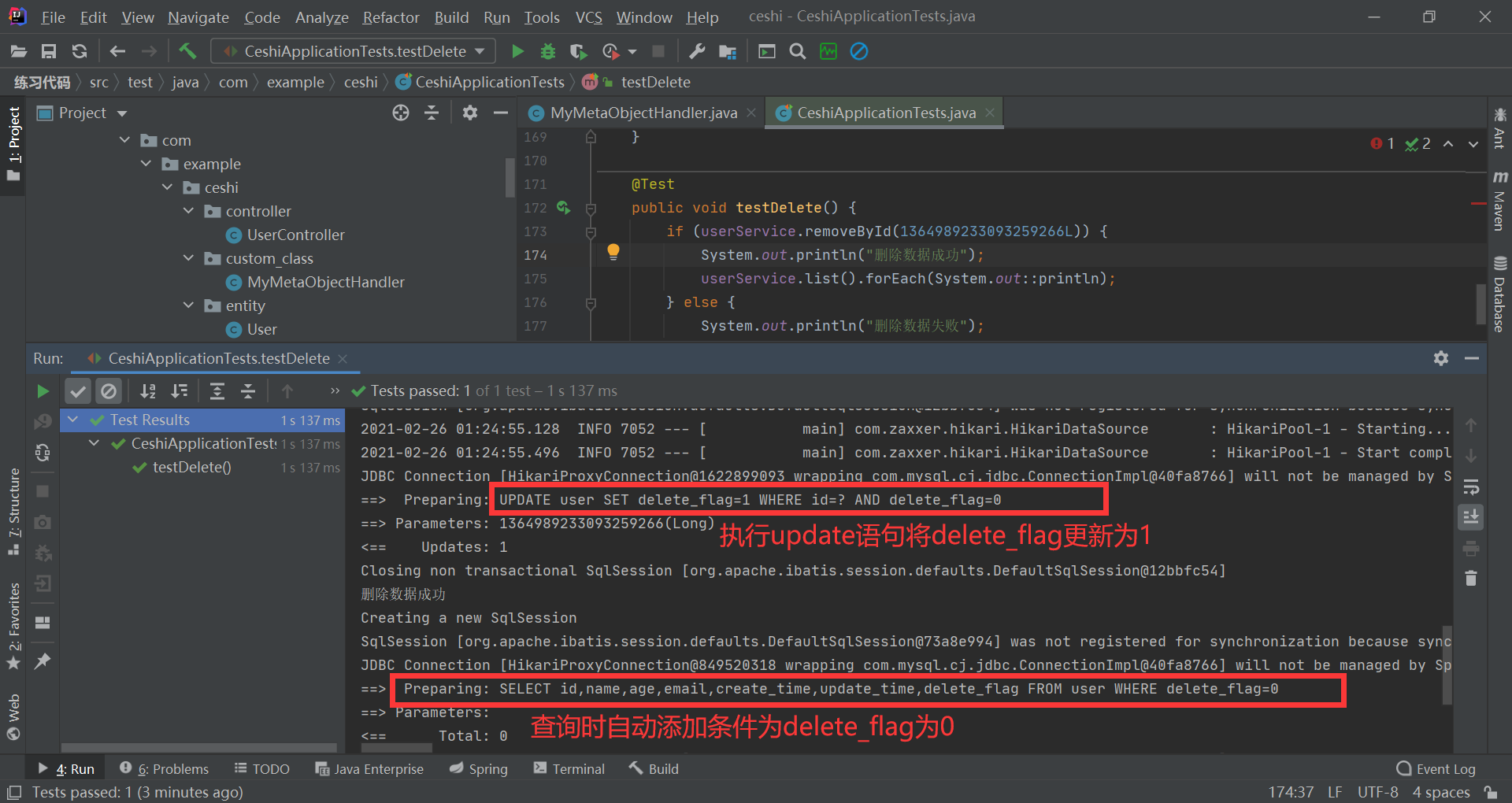Collapse all in Project panel toolbar
Viewport: 1512px width, 803px height.
432,113
